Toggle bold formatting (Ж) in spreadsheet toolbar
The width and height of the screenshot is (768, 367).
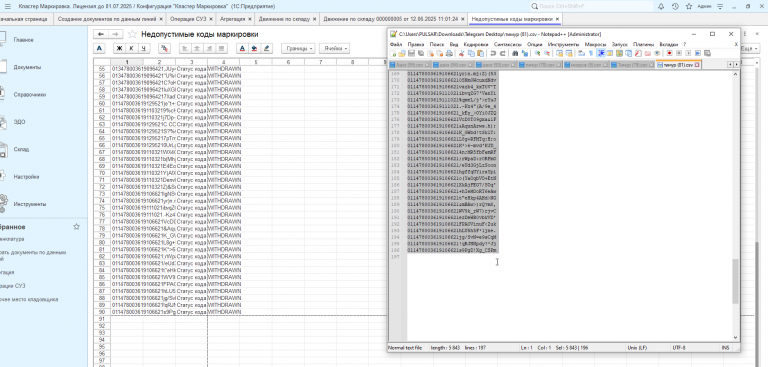click(x=119, y=49)
